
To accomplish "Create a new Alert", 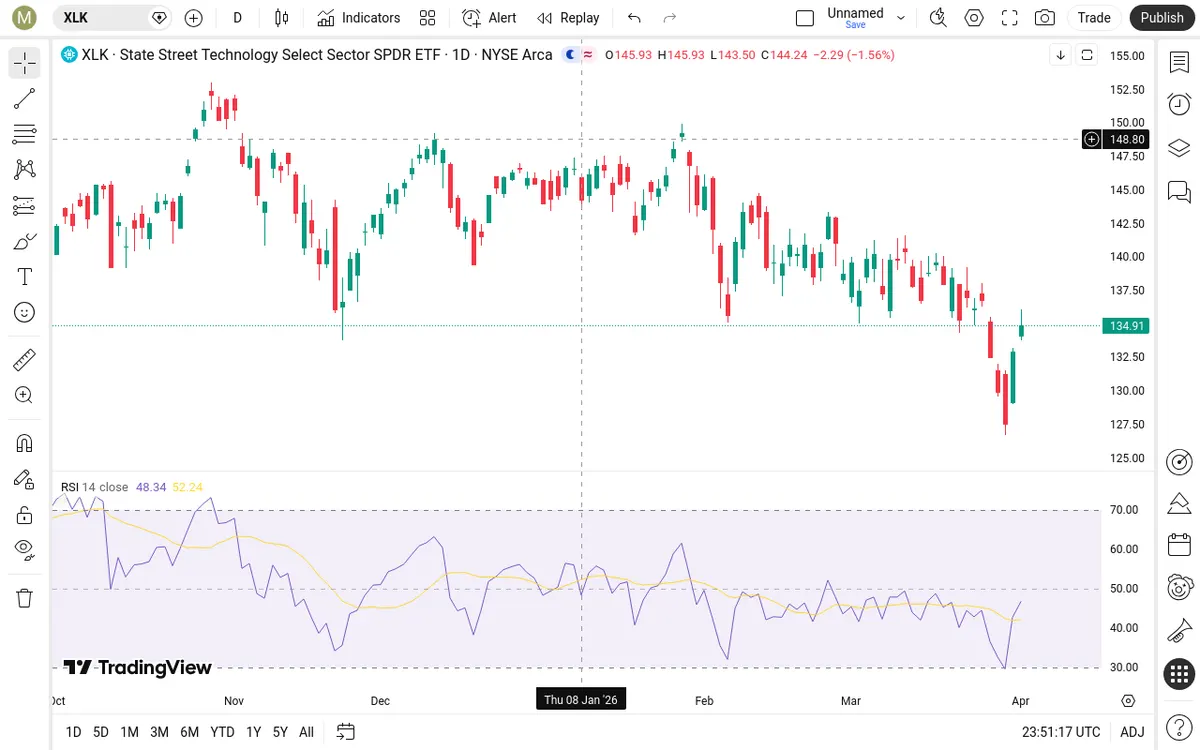I will point(490,18).
